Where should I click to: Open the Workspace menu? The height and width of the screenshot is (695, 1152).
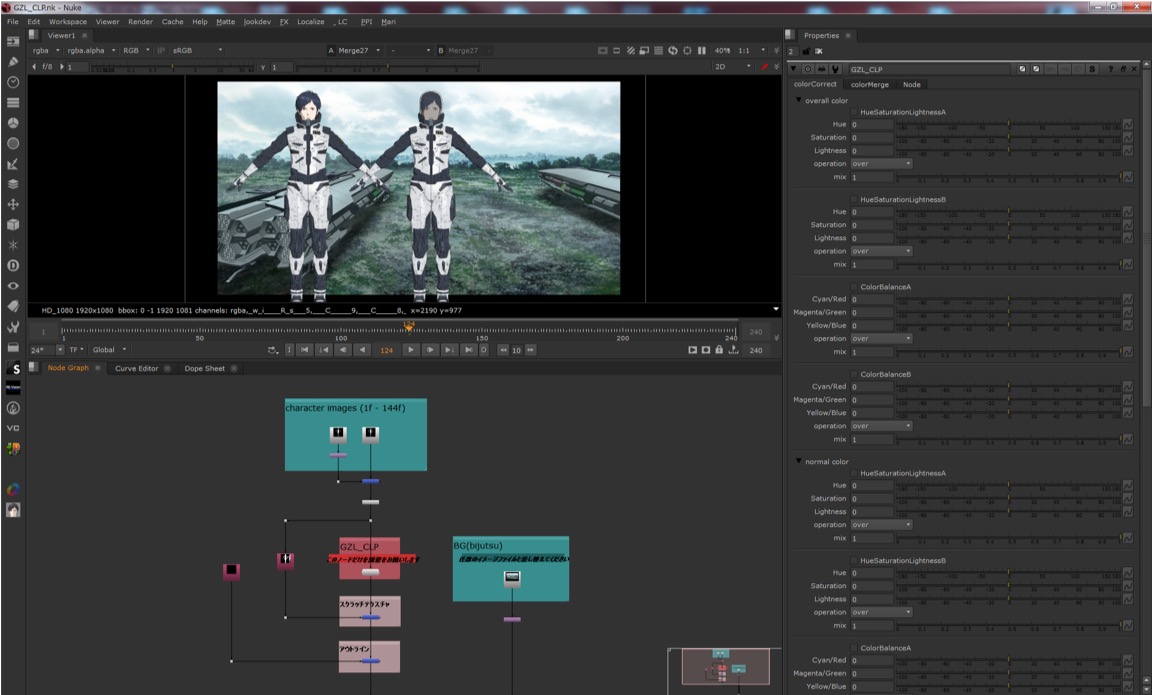pos(68,21)
